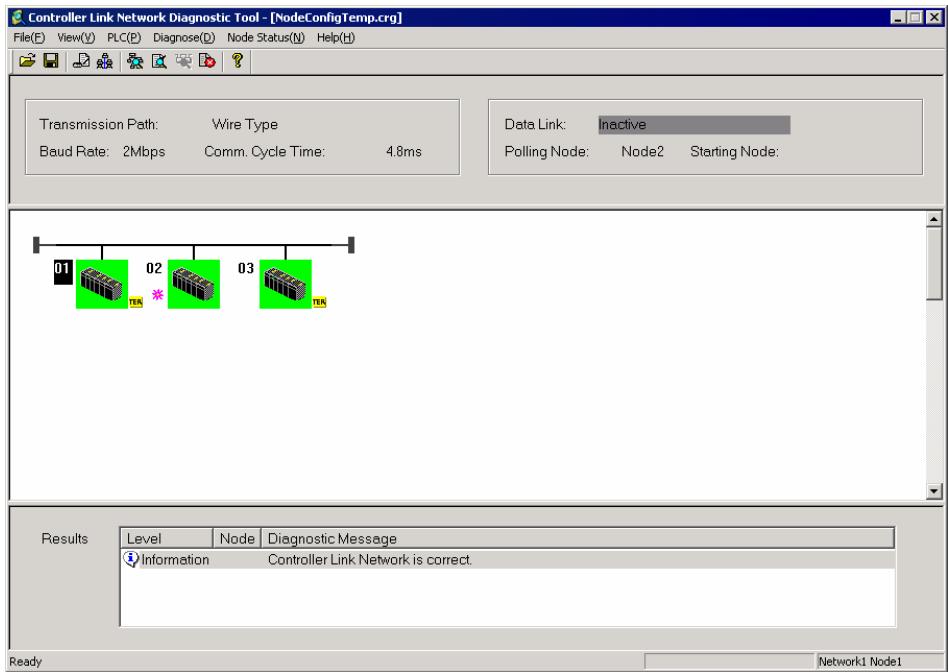Click the scroll-up arrow of the network view
This screenshot has width=948, height=672.
(x=933, y=220)
